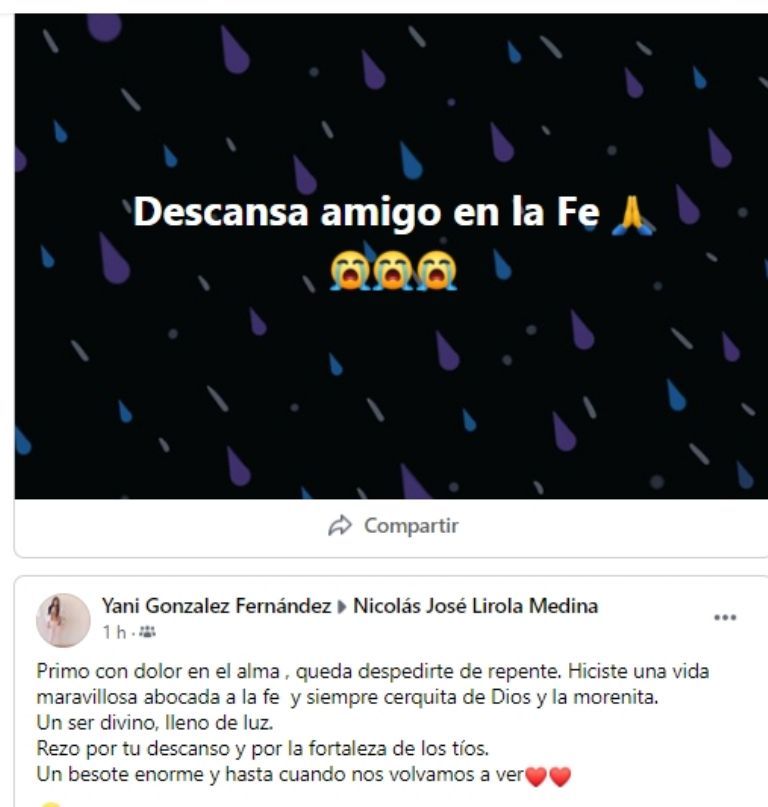Click the 'Descansa amigo en la Fe' text
Image resolution: width=768 pixels, height=807 pixels.
coord(366,212)
